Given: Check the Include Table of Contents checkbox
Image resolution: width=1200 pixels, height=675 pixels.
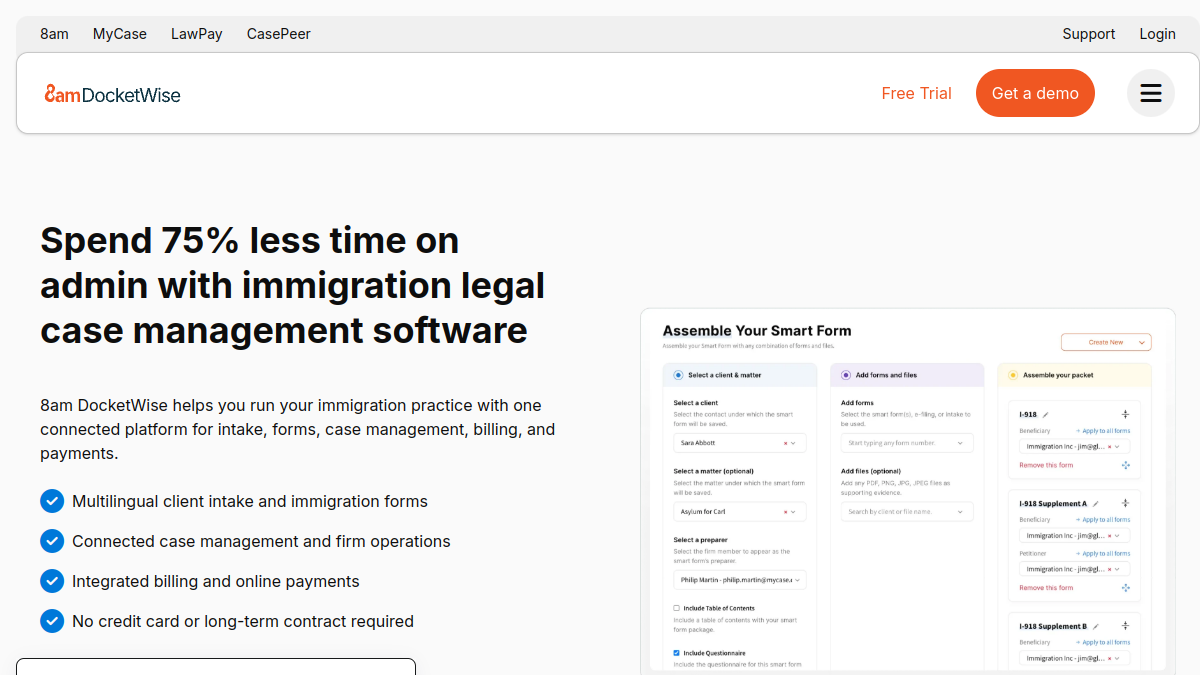Looking at the screenshot, I should pyautogui.click(x=677, y=608).
